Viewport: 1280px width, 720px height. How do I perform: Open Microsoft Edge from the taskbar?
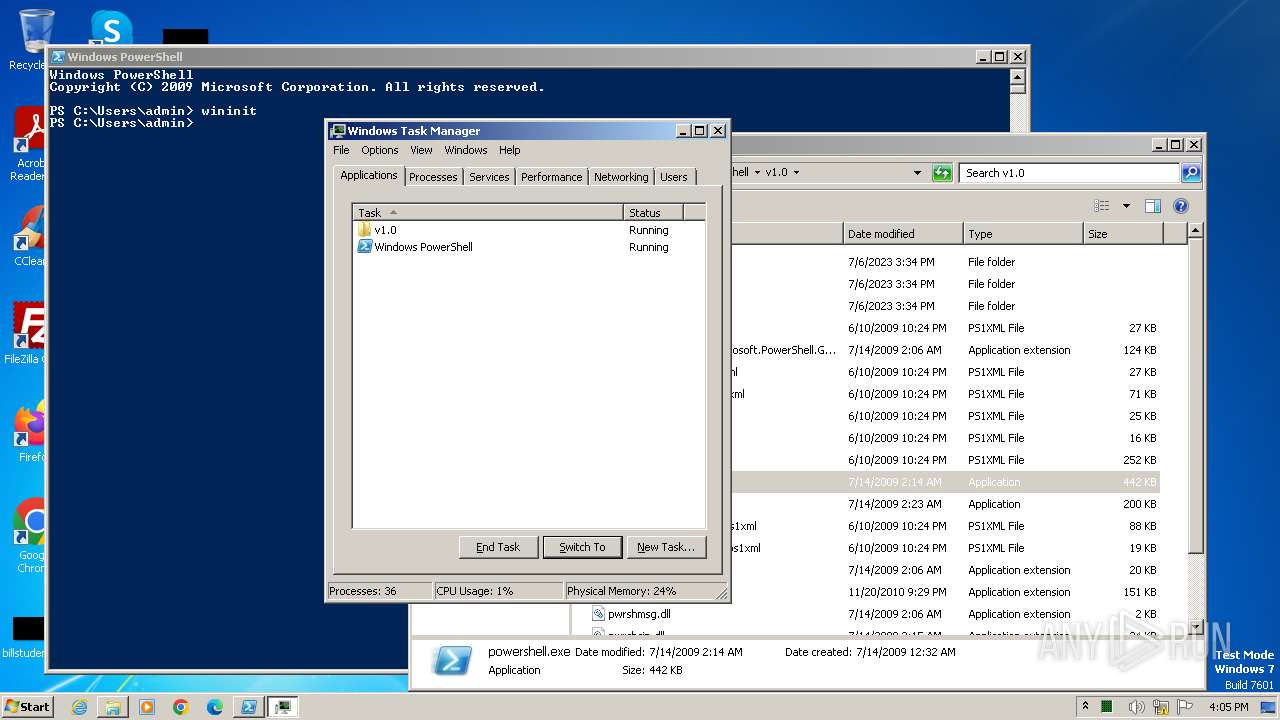pos(215,707)
